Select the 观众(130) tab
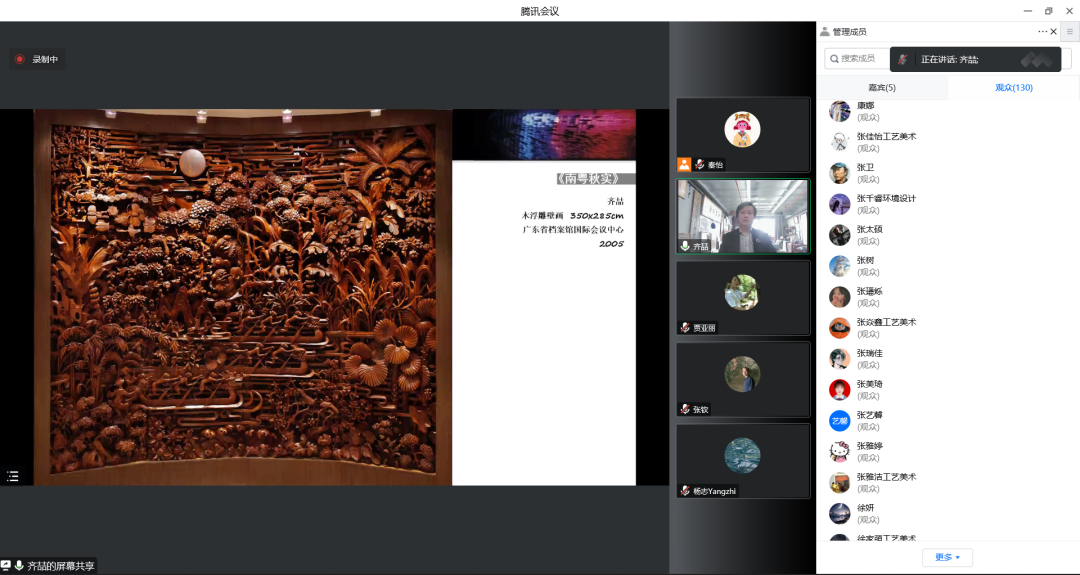The height and width of the screenshot is (575, 1080). click(1013, 88)
